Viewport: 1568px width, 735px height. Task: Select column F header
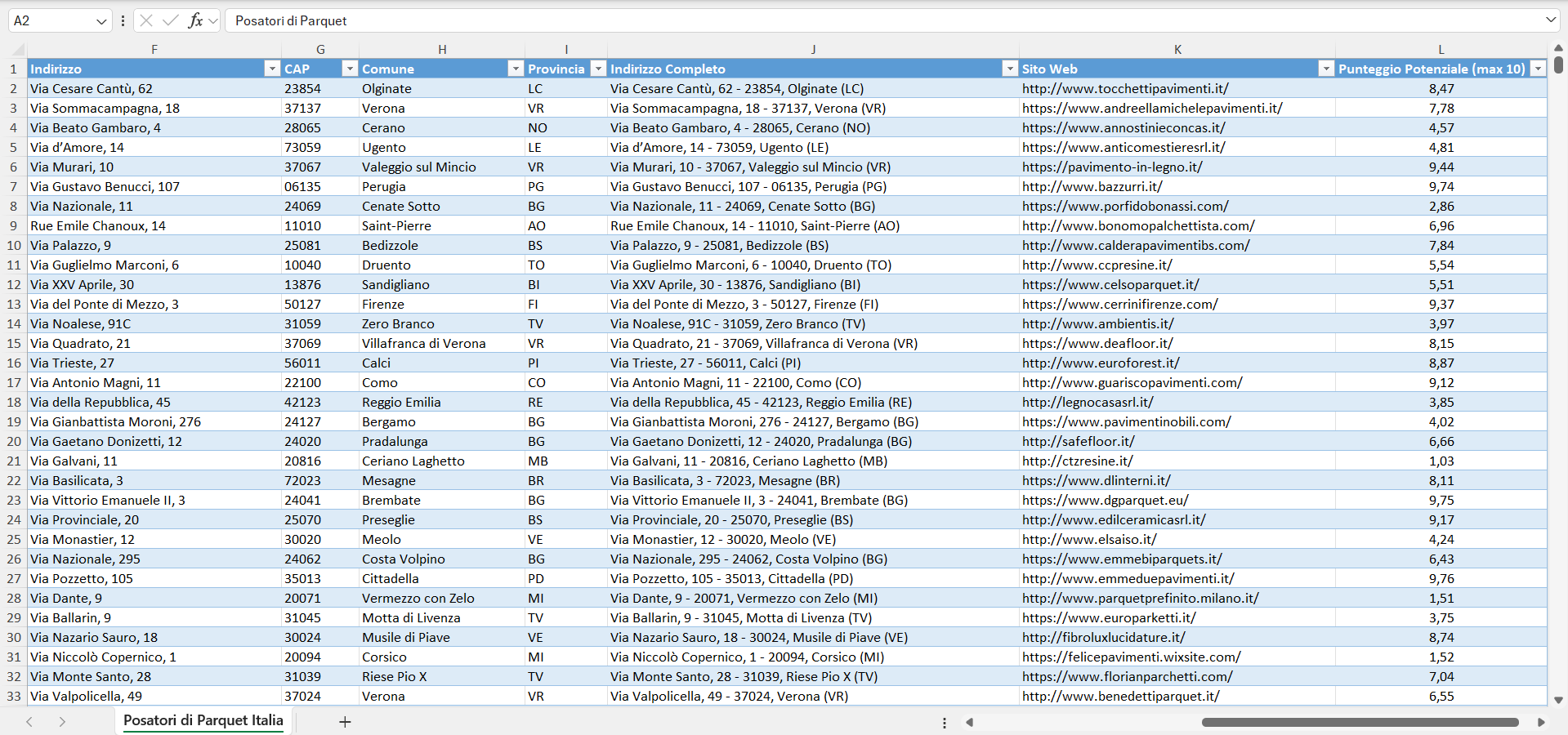[154, 50]
